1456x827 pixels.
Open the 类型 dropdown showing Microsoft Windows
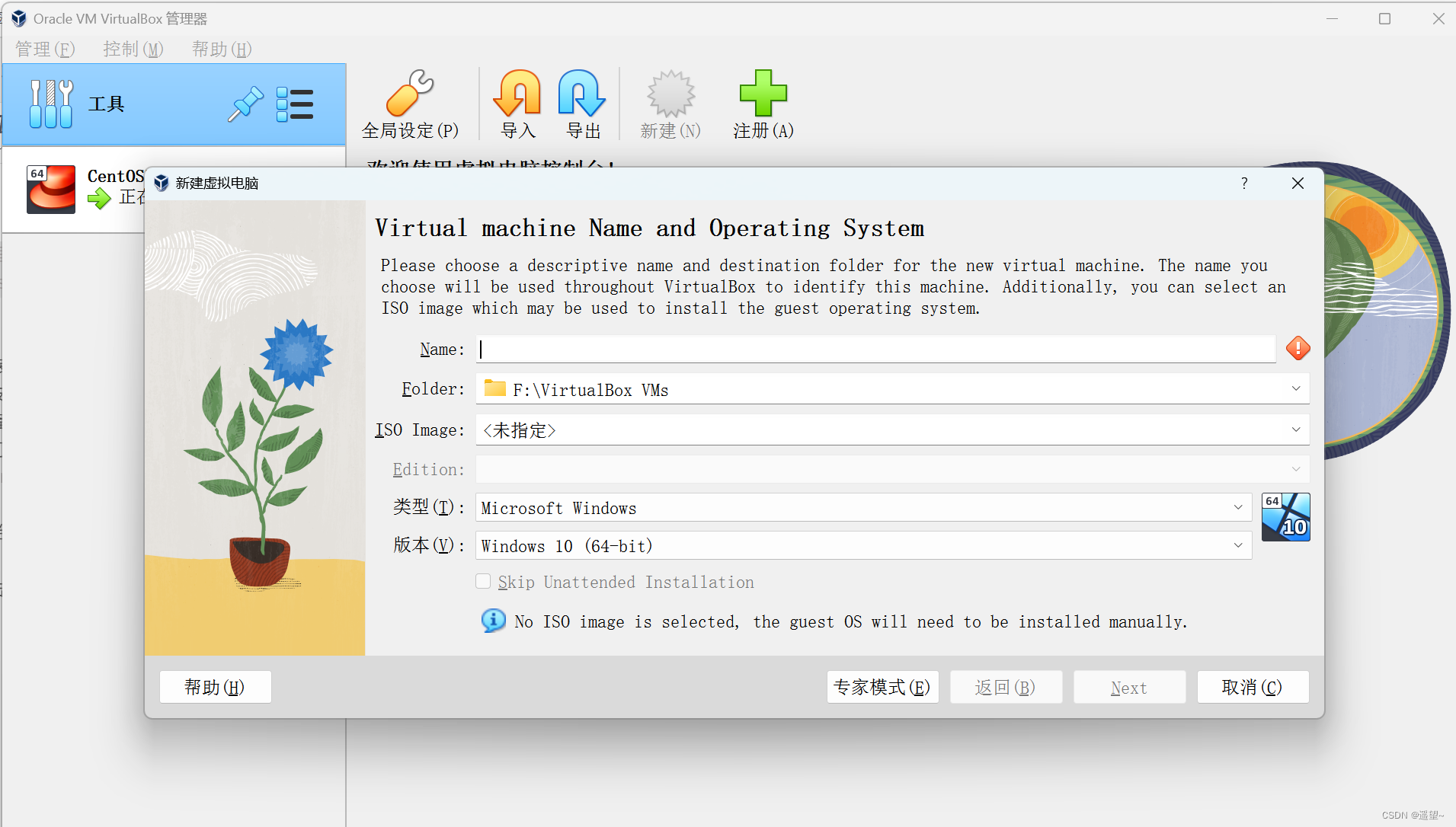click(x=1237, y=506)
